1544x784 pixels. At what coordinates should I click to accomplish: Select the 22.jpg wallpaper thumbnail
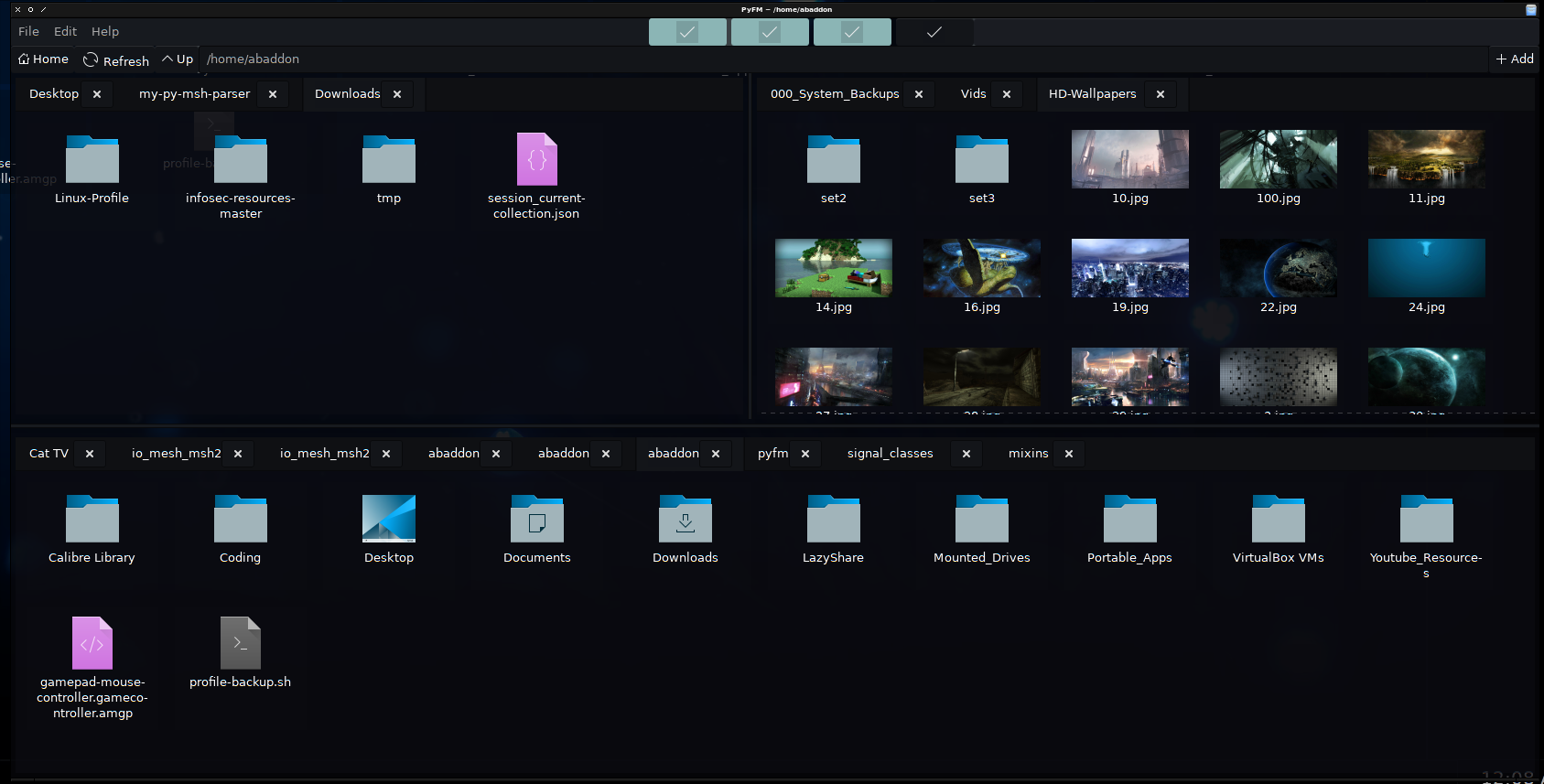1279,268
